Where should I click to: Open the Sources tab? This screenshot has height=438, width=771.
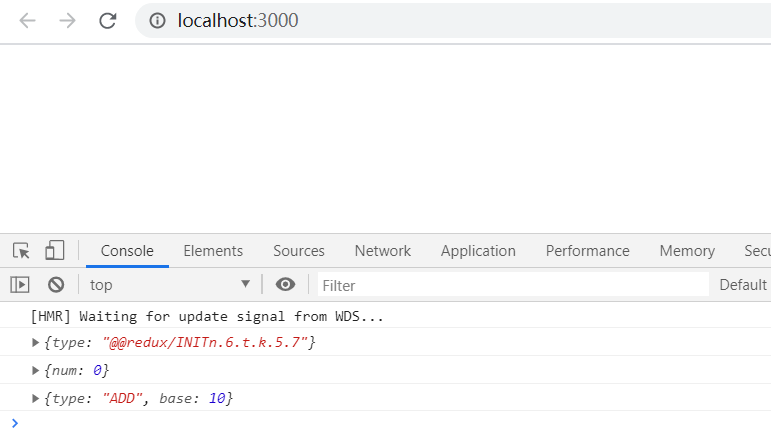coord(299,251)
